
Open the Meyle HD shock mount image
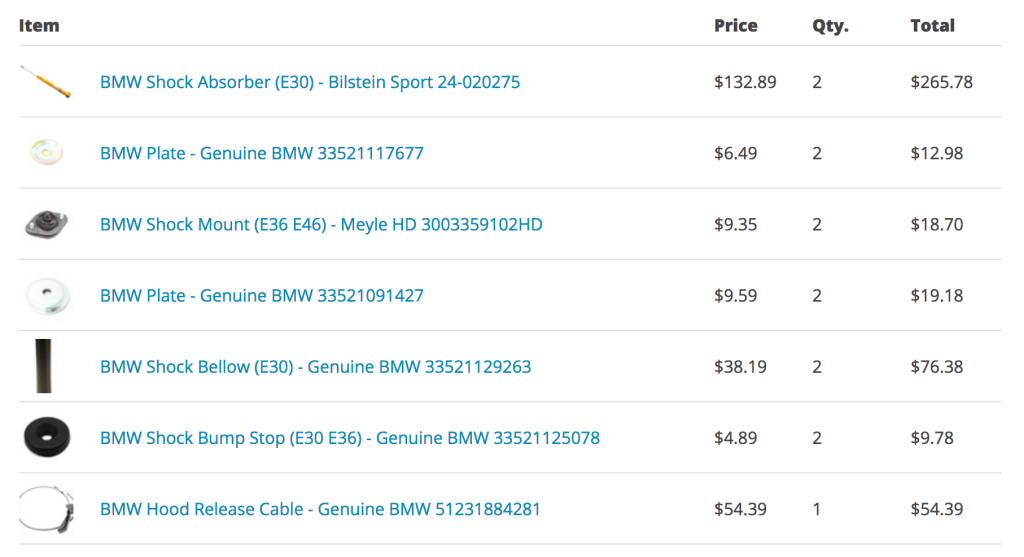click(46, 225)
